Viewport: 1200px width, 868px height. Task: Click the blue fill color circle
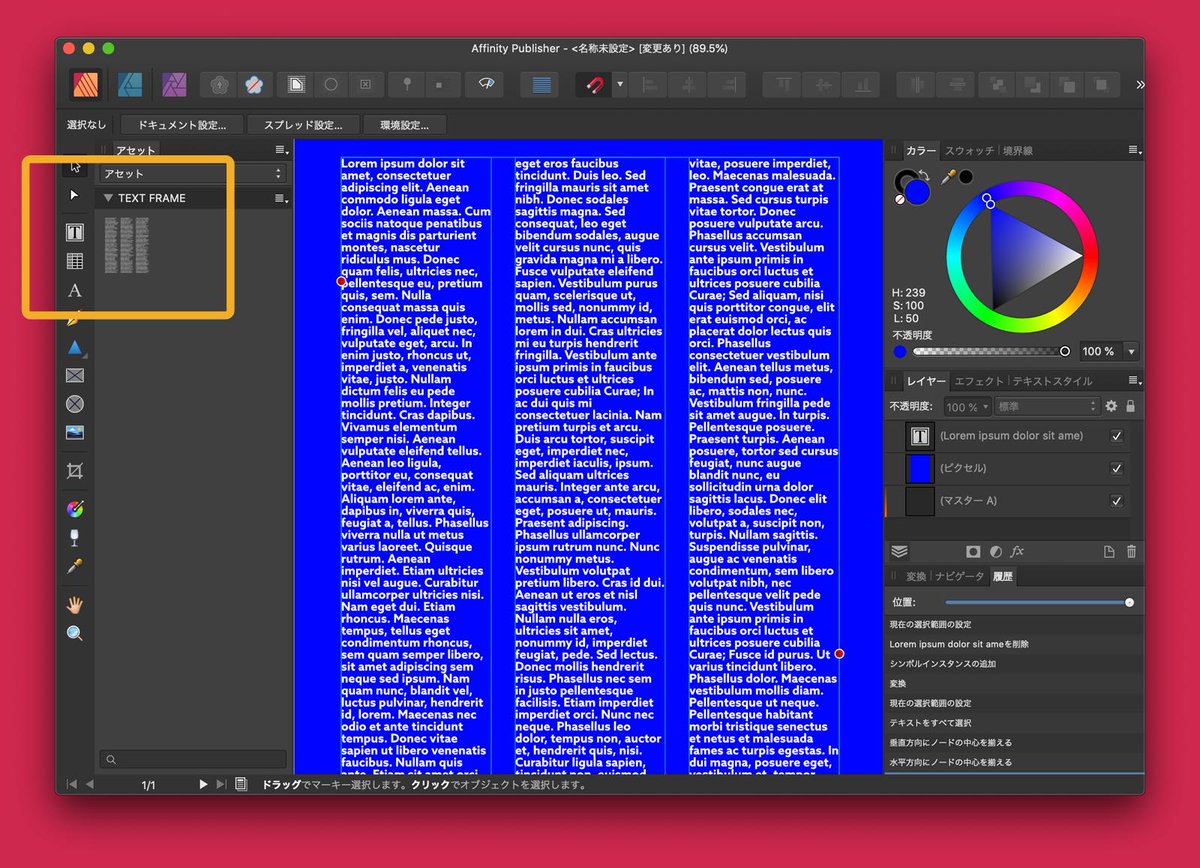[919, 192]
